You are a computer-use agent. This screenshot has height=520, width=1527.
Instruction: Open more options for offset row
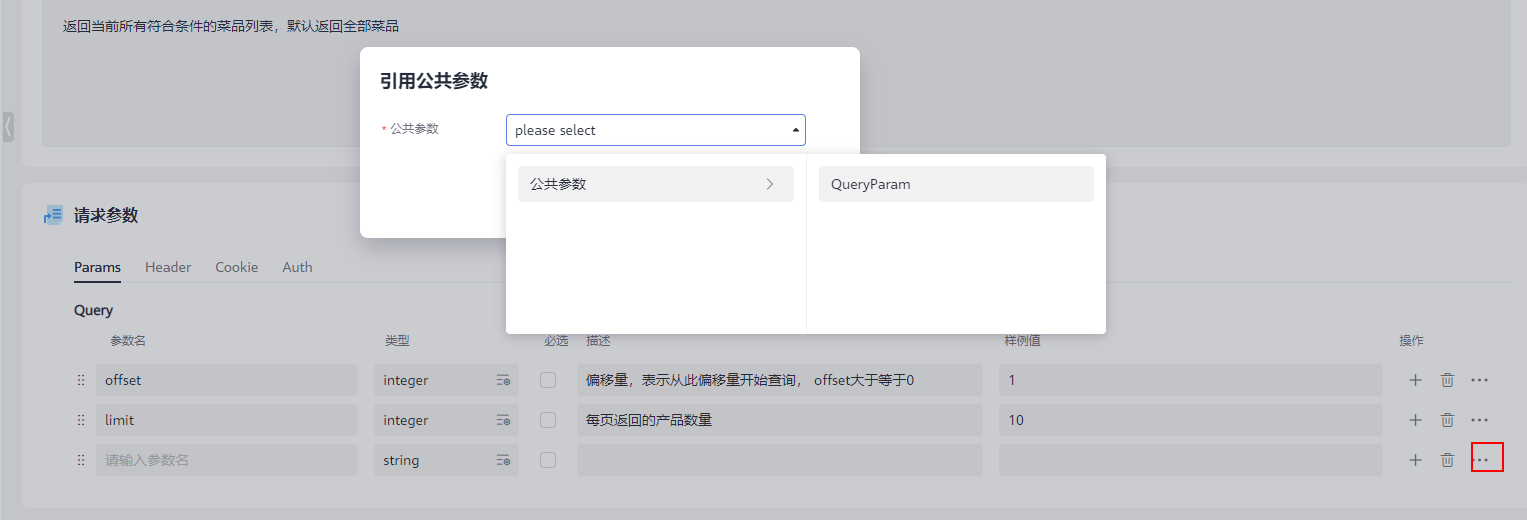pos(1480,380)
